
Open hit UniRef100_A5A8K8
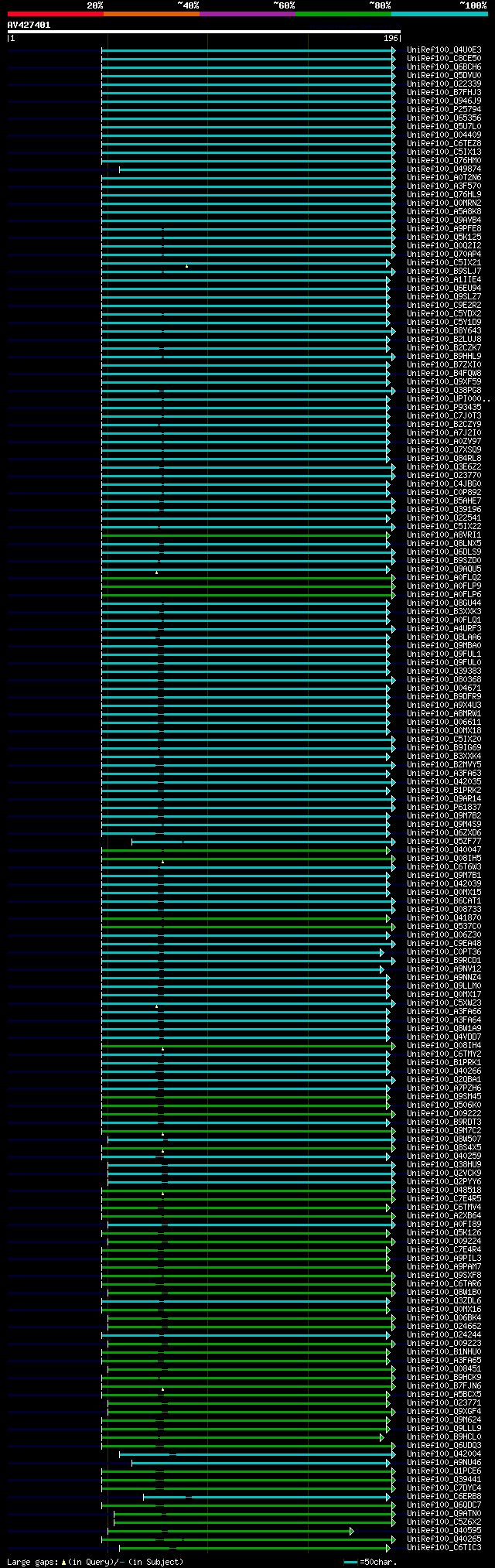click(444, 212)
